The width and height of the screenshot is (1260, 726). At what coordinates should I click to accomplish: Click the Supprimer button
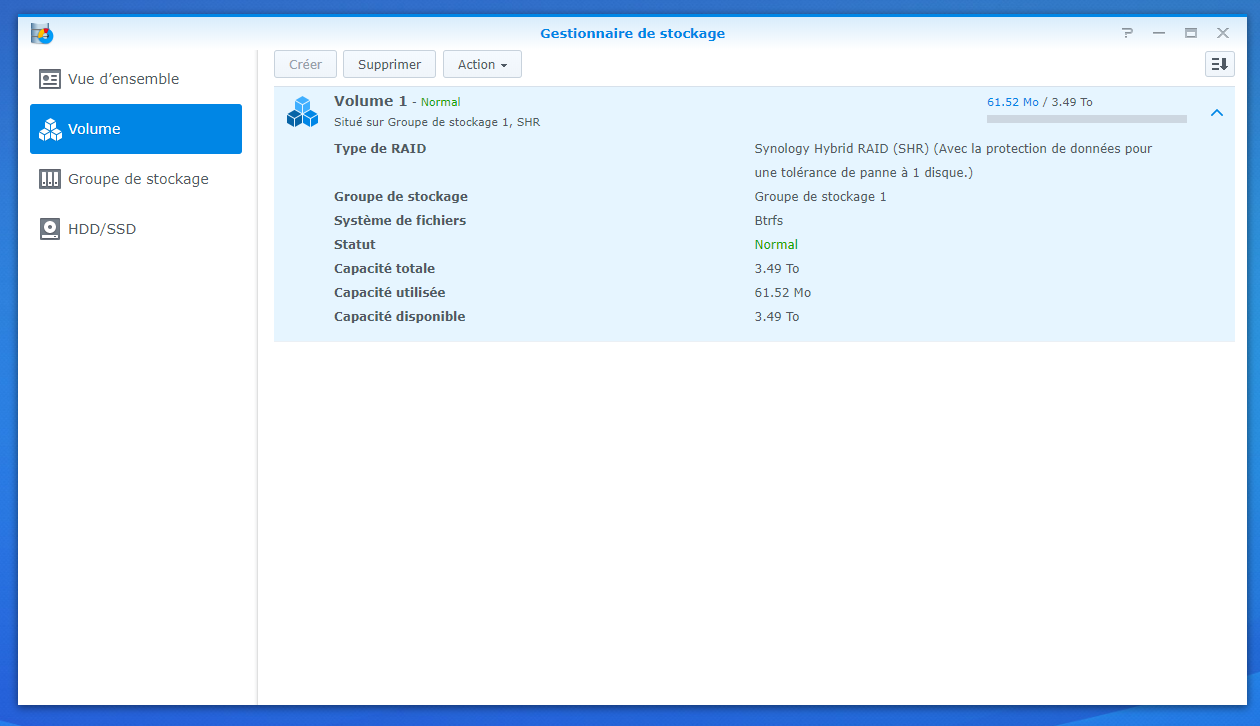coord(389,64)
